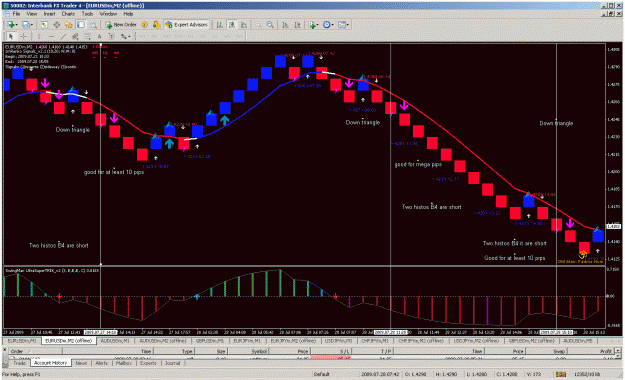Image resolution: width=625 pixels, height=380 pixels.
Task: Switch to CHFJPYm,M2 (offline) chart tab
Action: (421, 341)
